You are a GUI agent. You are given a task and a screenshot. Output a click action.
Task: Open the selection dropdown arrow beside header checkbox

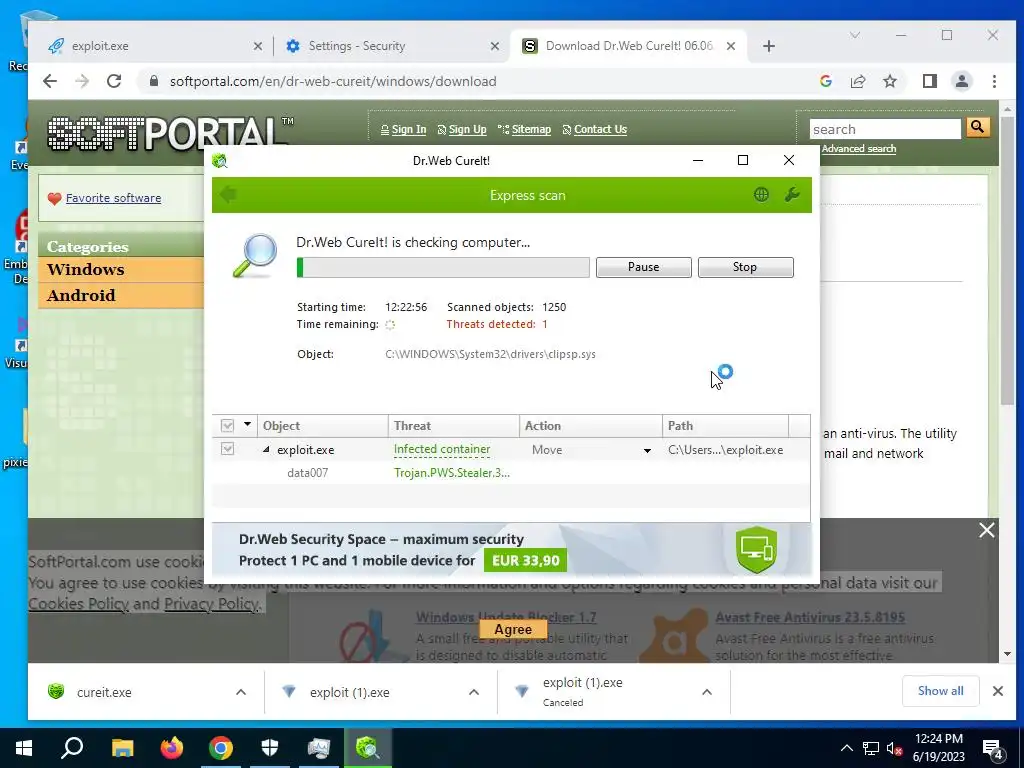[x=248, y=424]
